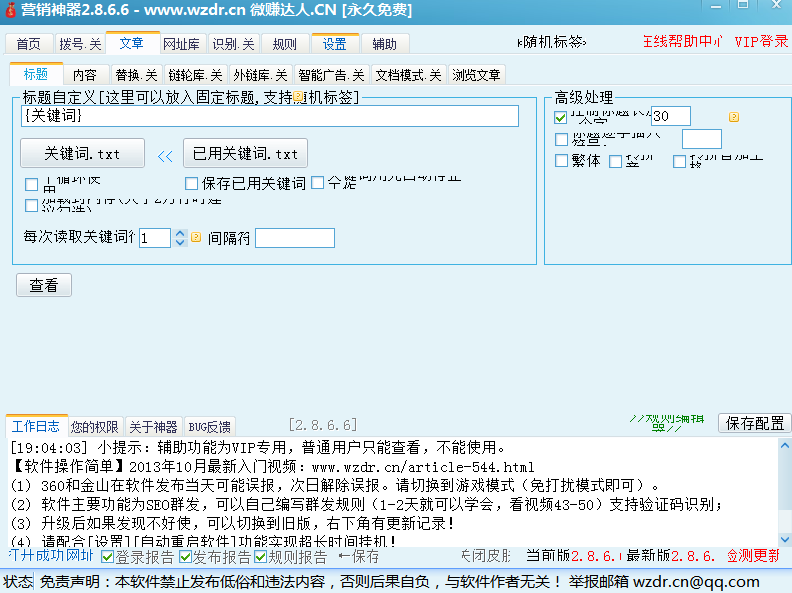Click the log panel's scroll down arrow
Image resolution: width=792 pixels, height=593 pixels.
[784, 539]
